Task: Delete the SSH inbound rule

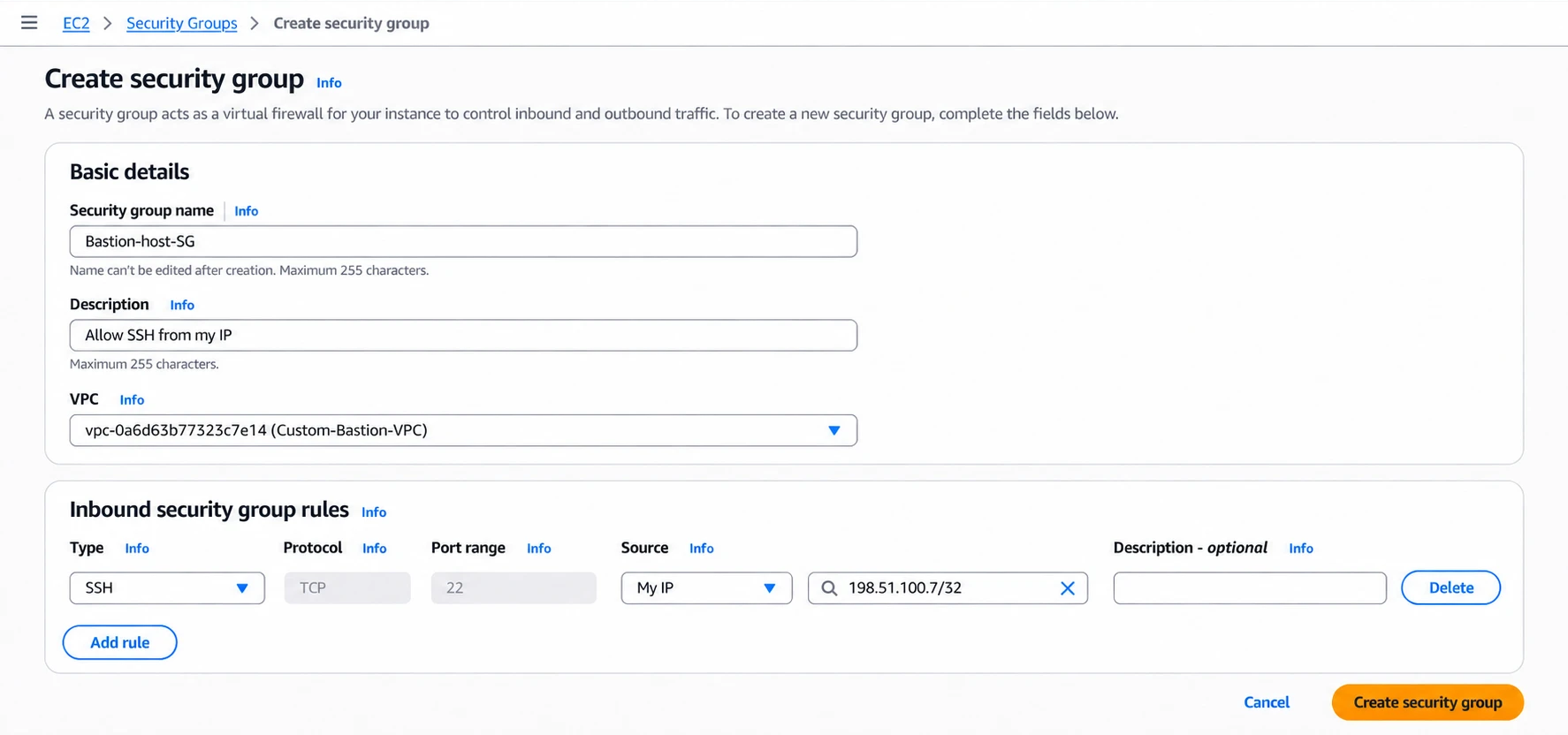Action: (x=1450, y=588)
